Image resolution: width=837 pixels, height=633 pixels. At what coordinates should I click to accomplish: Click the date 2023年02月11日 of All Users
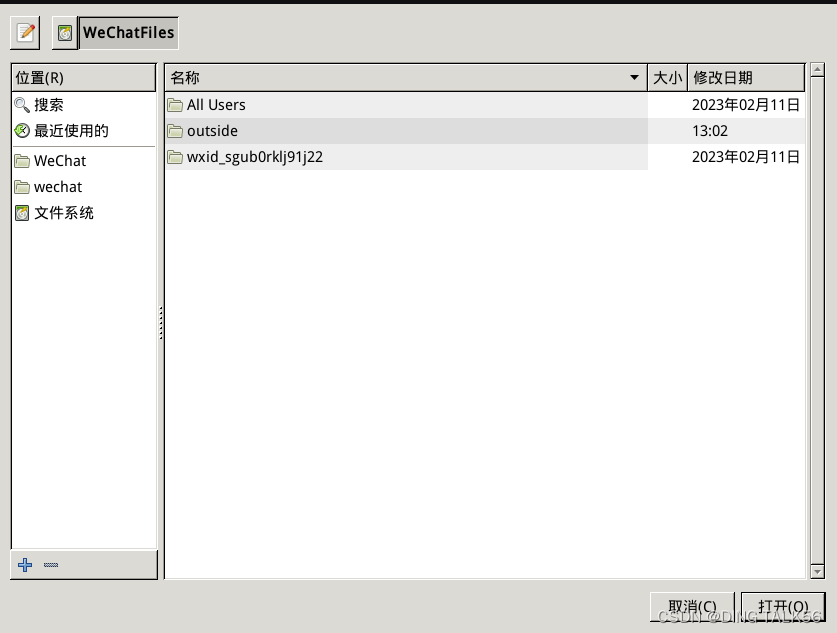coord(746,105)
